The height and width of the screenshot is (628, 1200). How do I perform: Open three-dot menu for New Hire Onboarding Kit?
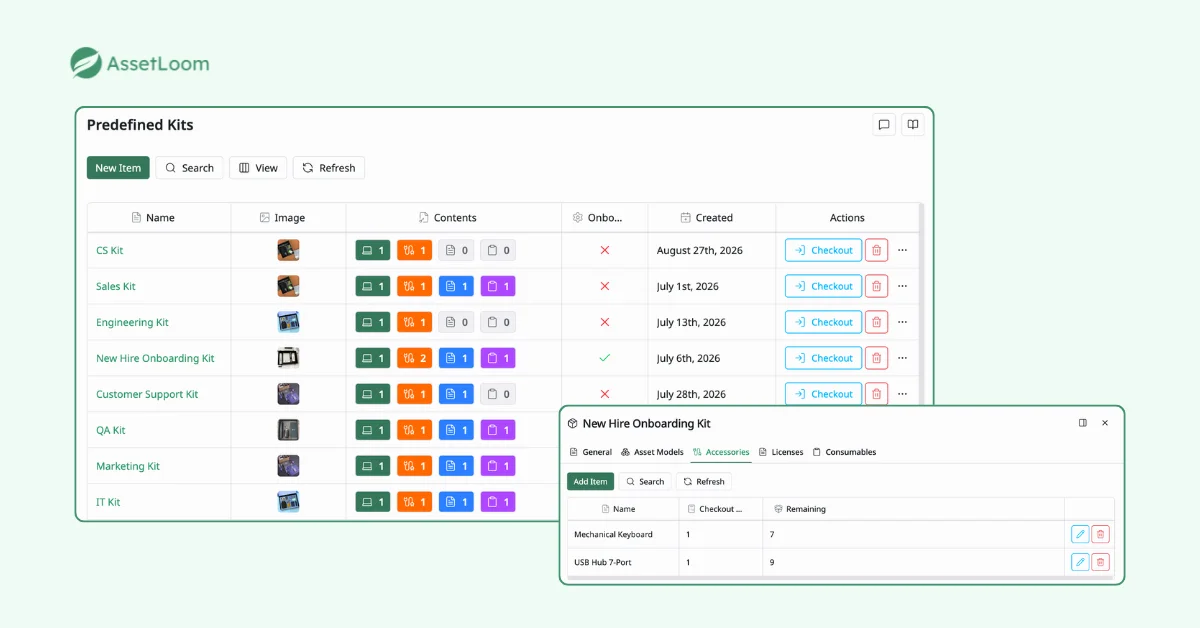click(x=903, y=358)
